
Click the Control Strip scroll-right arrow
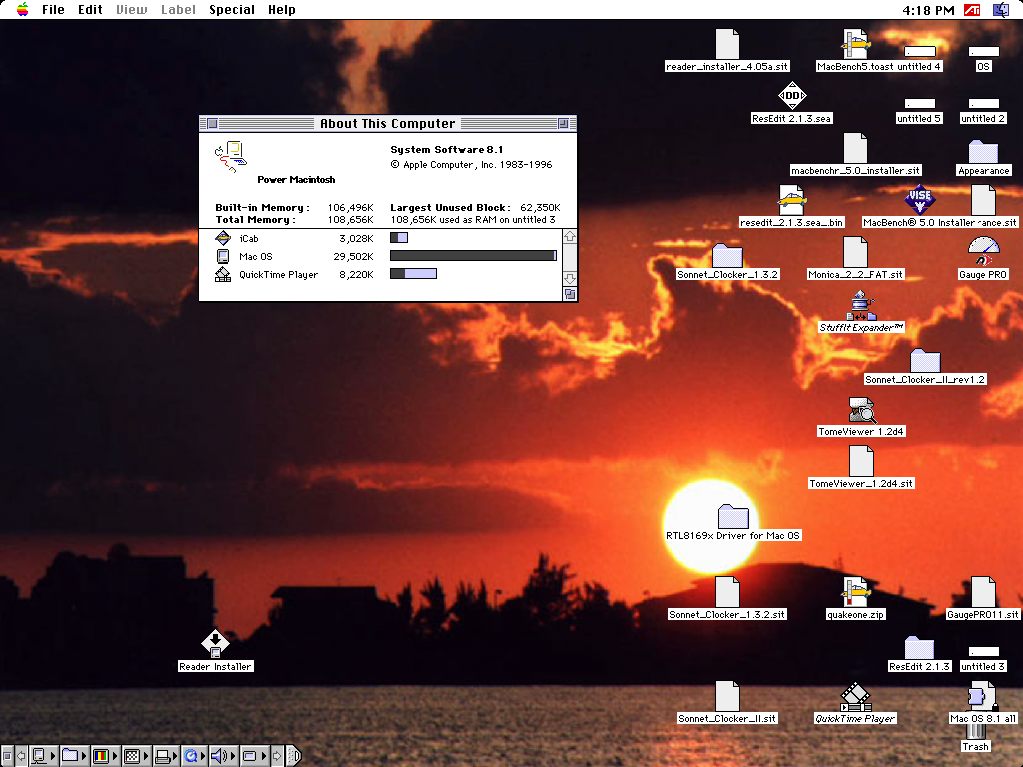point(277,756)
